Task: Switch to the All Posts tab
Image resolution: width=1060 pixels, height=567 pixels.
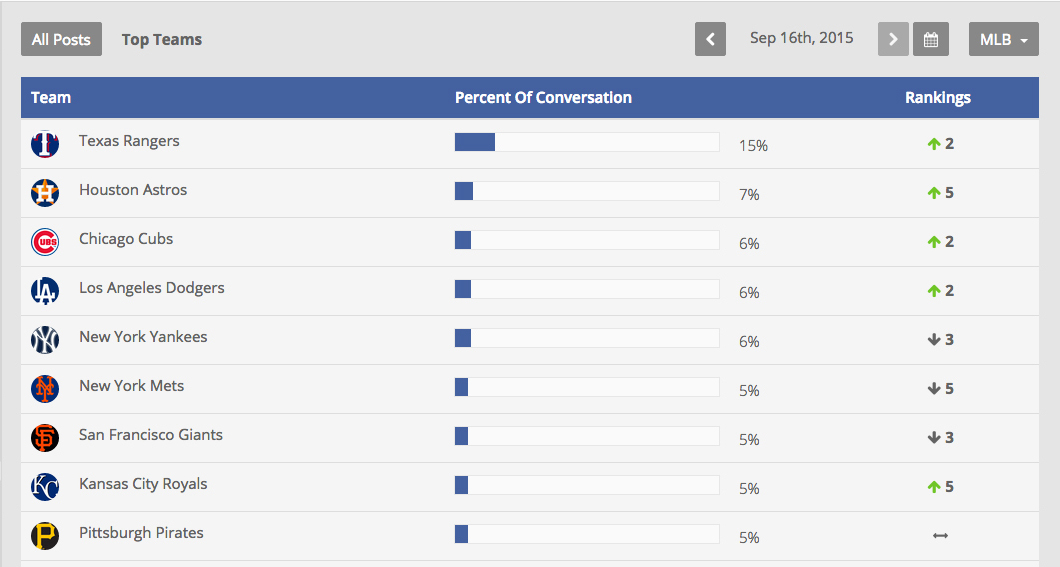Action: coord(61,40)
